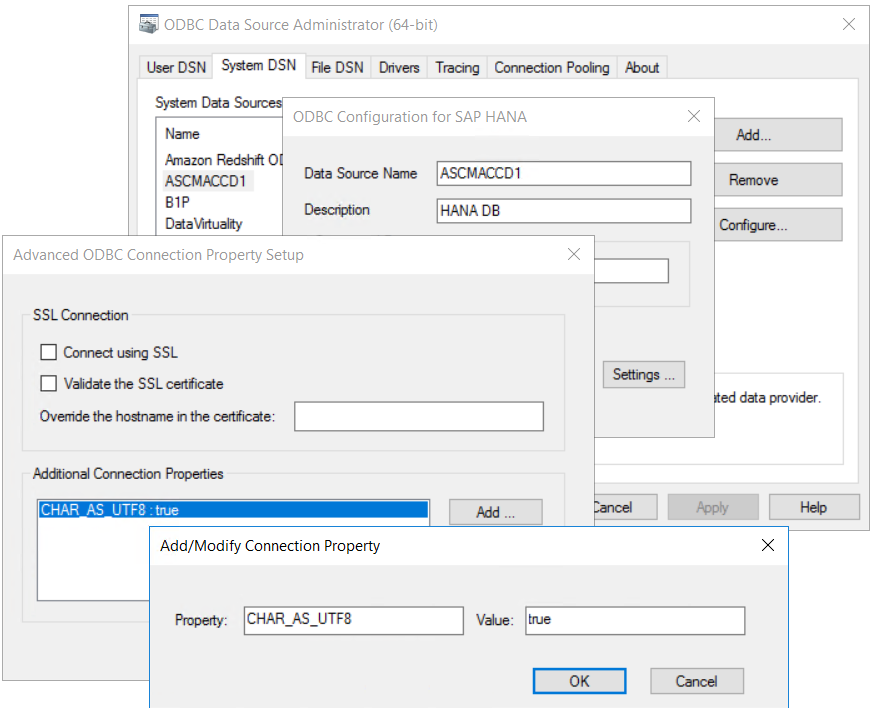Viewport: 873px width, 710px height.
Task: Select the DataVirtuality data source row
Action: 203,224
